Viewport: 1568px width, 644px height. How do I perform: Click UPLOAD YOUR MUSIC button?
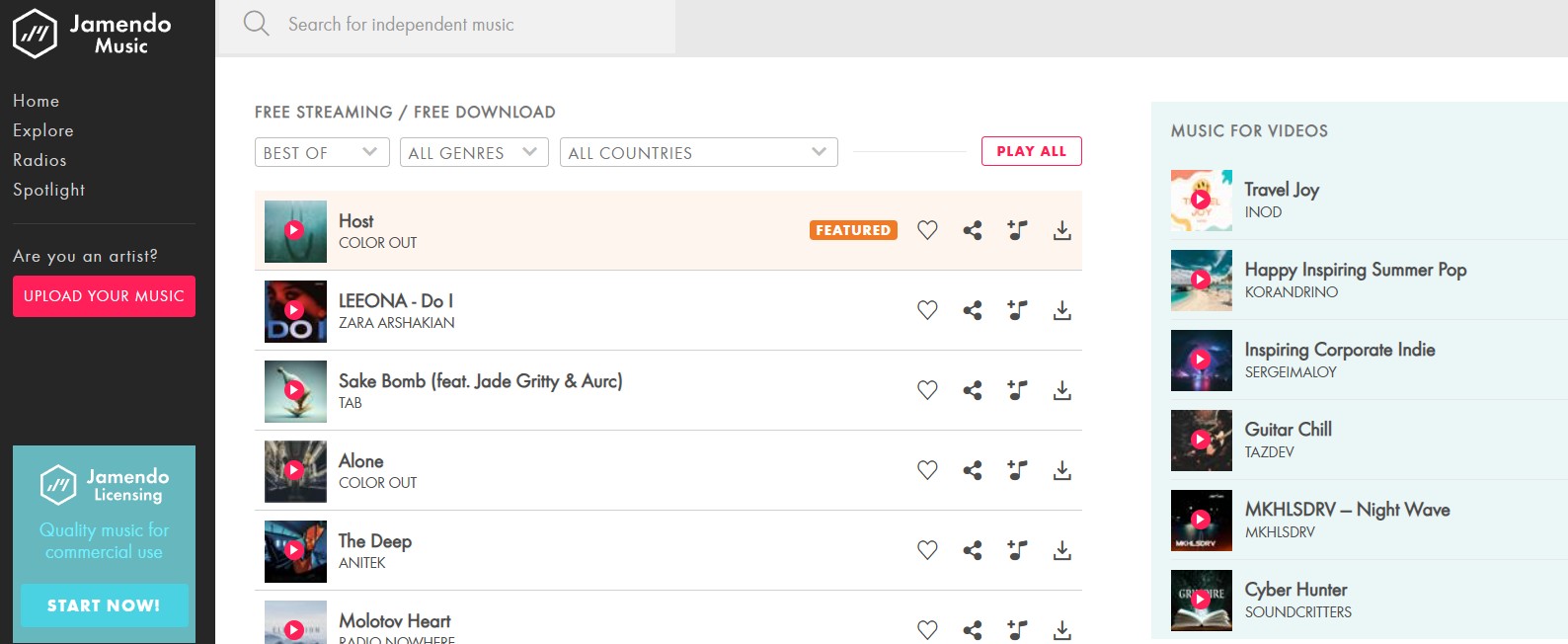click(x=104, y=296)
